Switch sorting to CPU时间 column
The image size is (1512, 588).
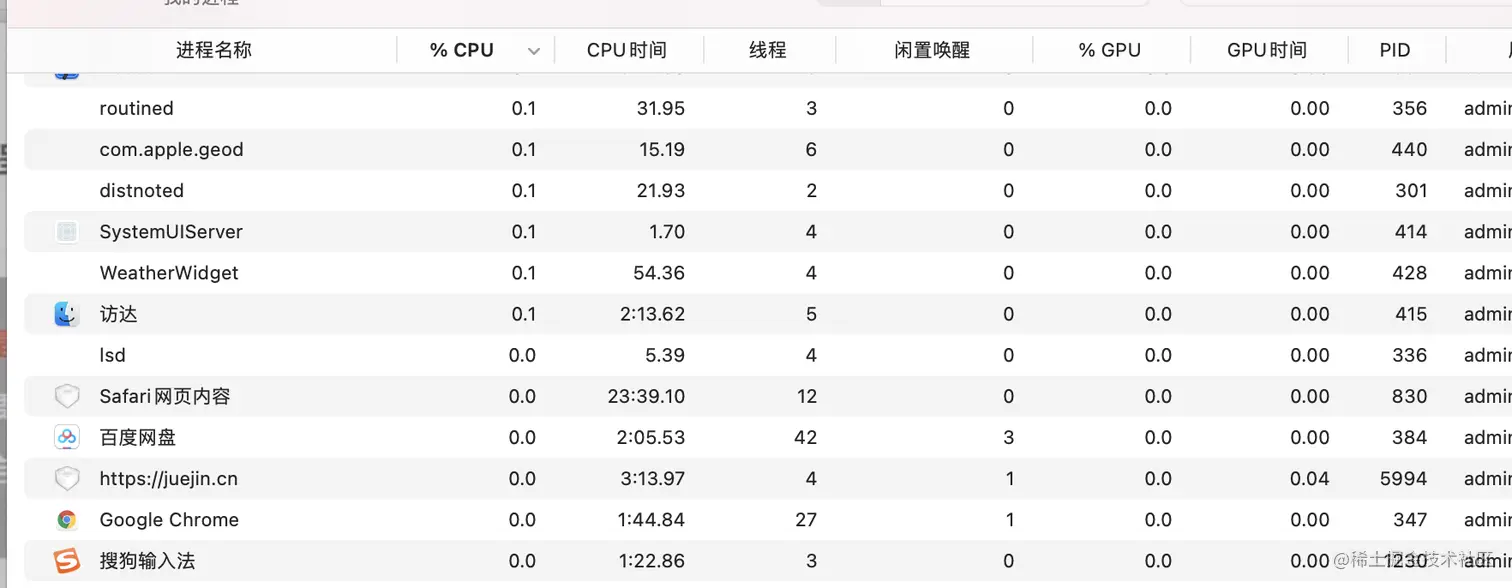(628, 49)
